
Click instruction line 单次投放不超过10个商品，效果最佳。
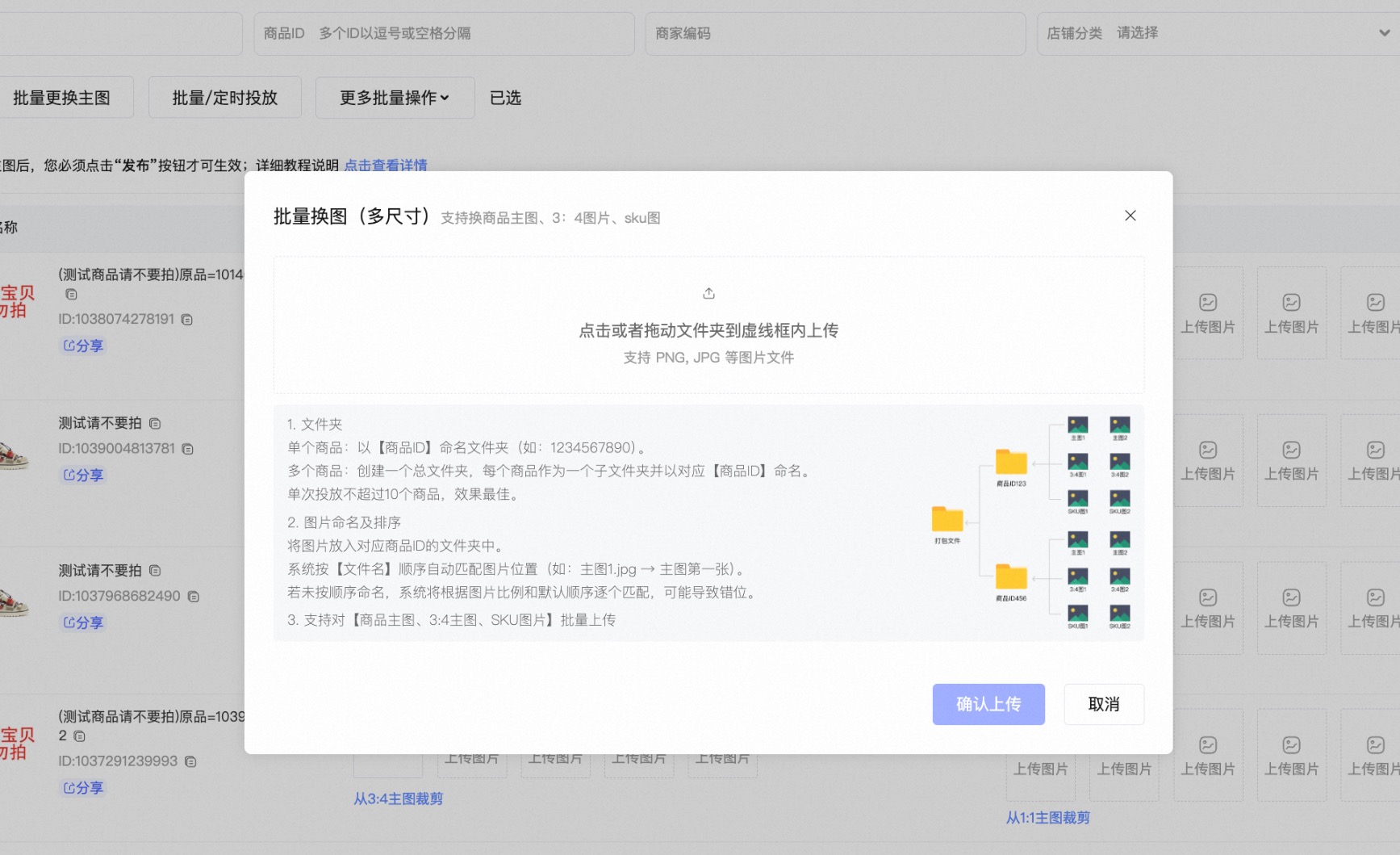(x=404, y=494)
